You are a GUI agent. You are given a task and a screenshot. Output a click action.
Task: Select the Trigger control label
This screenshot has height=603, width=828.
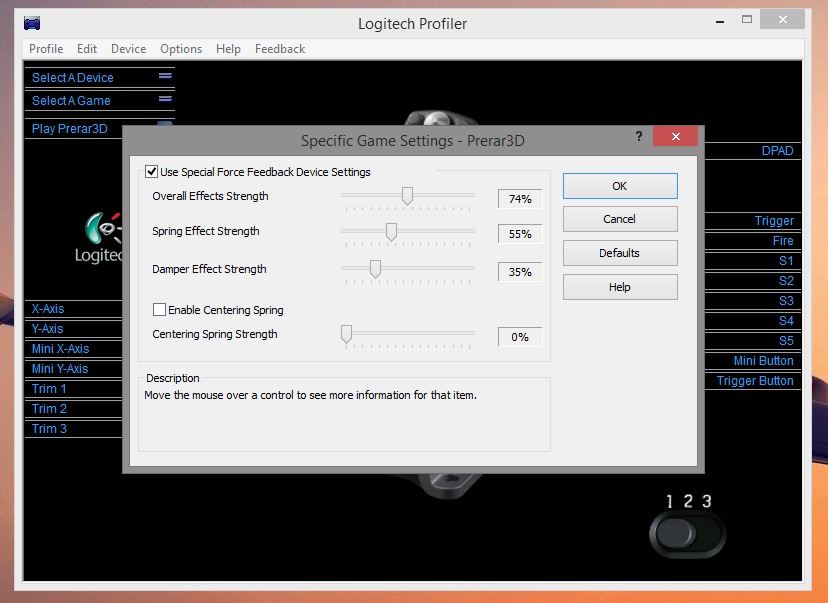774,221
